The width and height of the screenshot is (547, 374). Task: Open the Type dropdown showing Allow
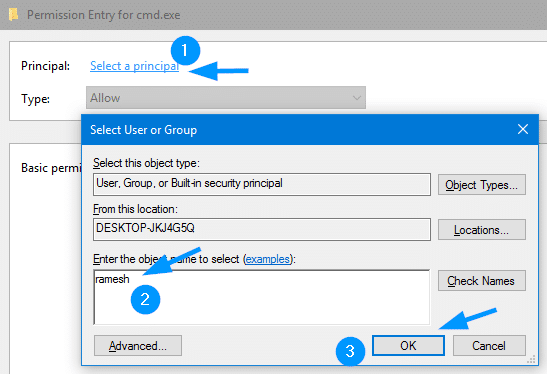pos(226,98)
